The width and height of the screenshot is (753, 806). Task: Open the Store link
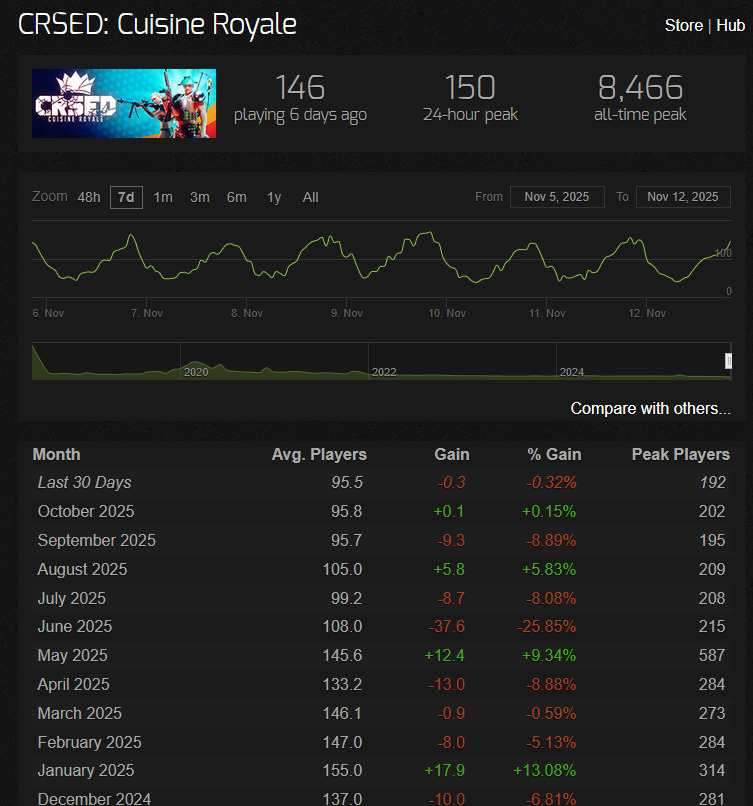pos(683,25)
